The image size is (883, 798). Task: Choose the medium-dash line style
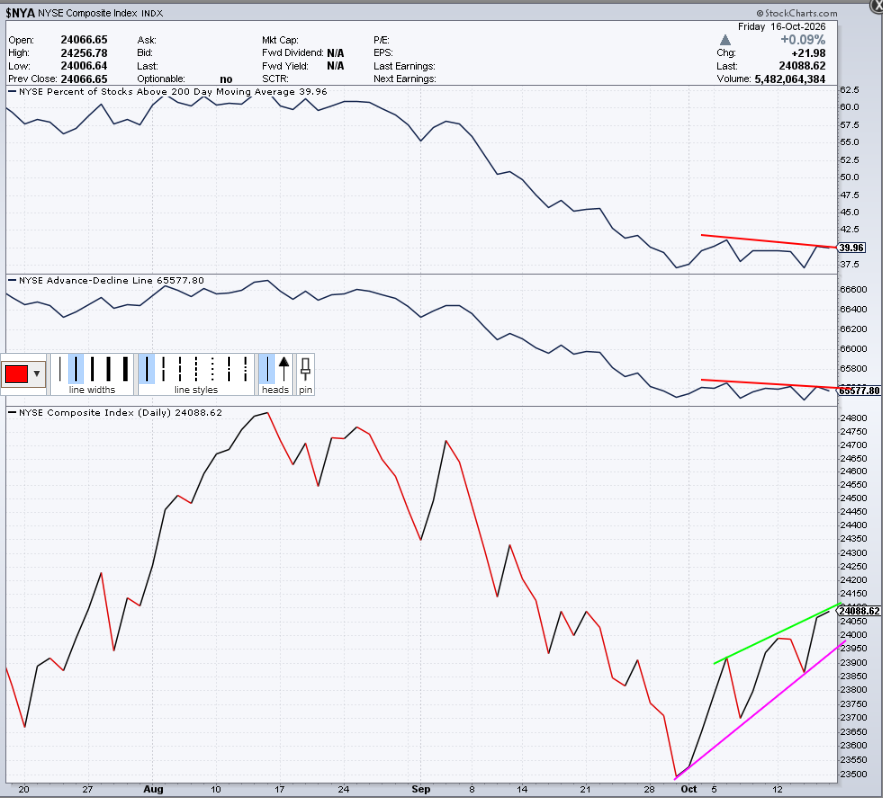pyautogui.click(x=180, y=369)
